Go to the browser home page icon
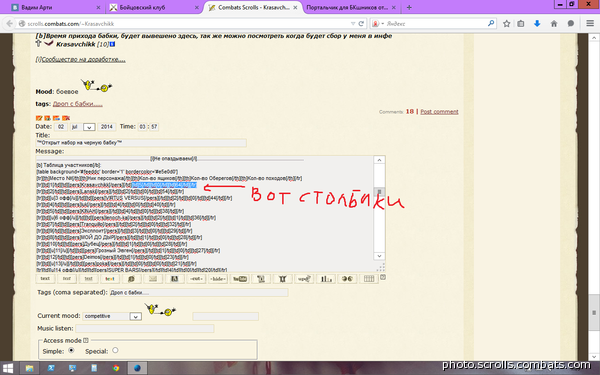This screenshot has width=600, height=375. [554, 24]
